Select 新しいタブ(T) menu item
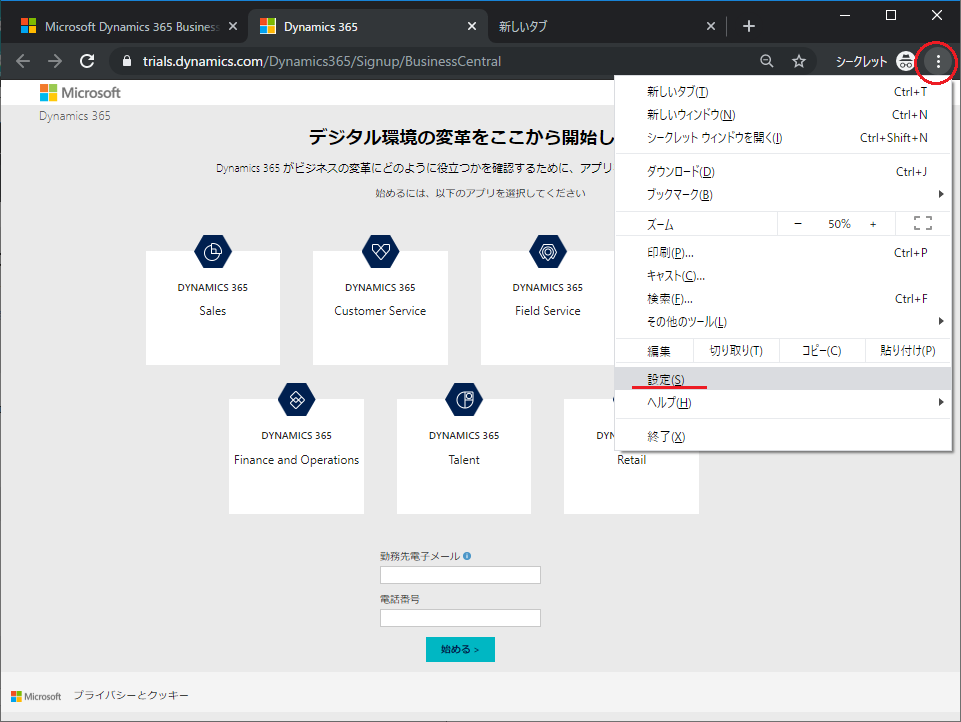961x722 pixels. (x=783, y=92)
